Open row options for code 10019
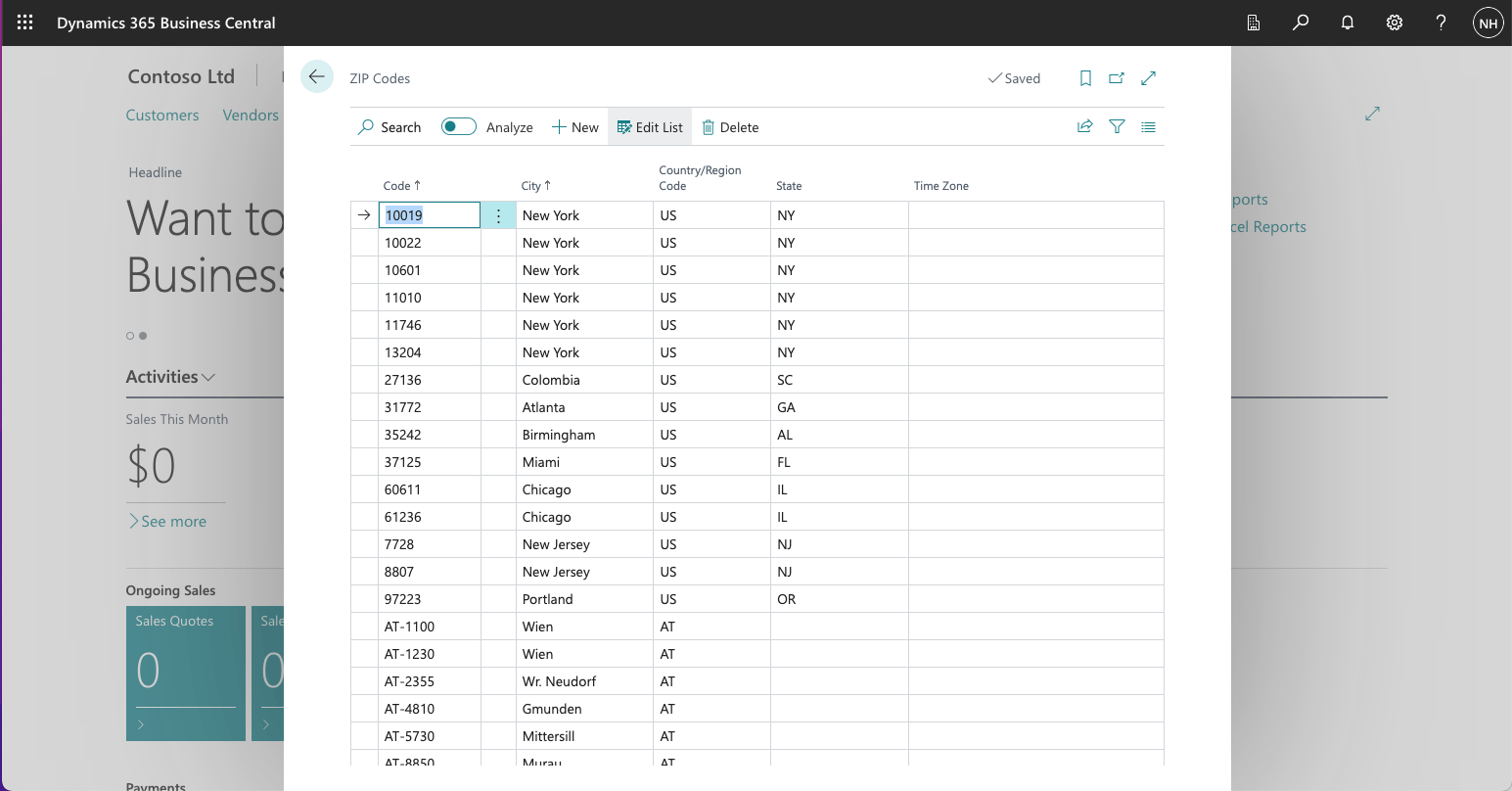 click(x=498, y=215)
